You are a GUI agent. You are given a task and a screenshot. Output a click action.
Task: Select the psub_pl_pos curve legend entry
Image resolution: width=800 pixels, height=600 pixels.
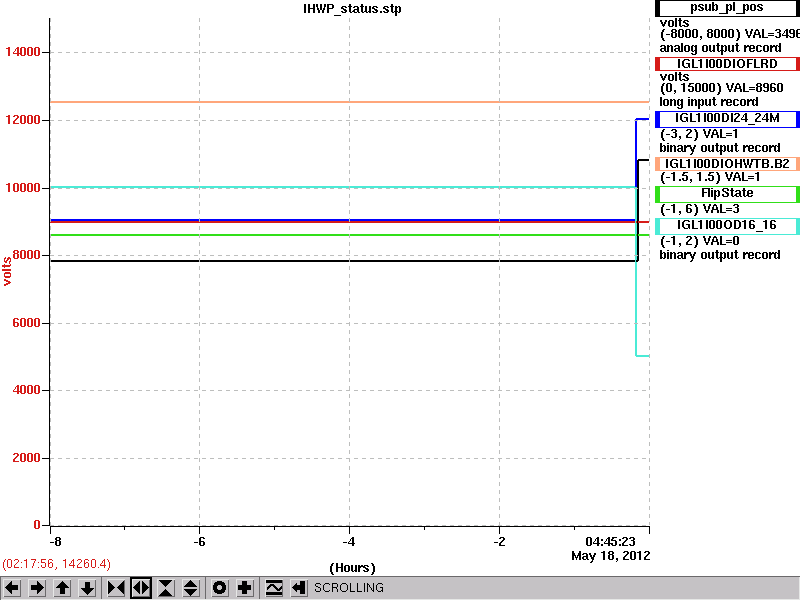[727, 8]
